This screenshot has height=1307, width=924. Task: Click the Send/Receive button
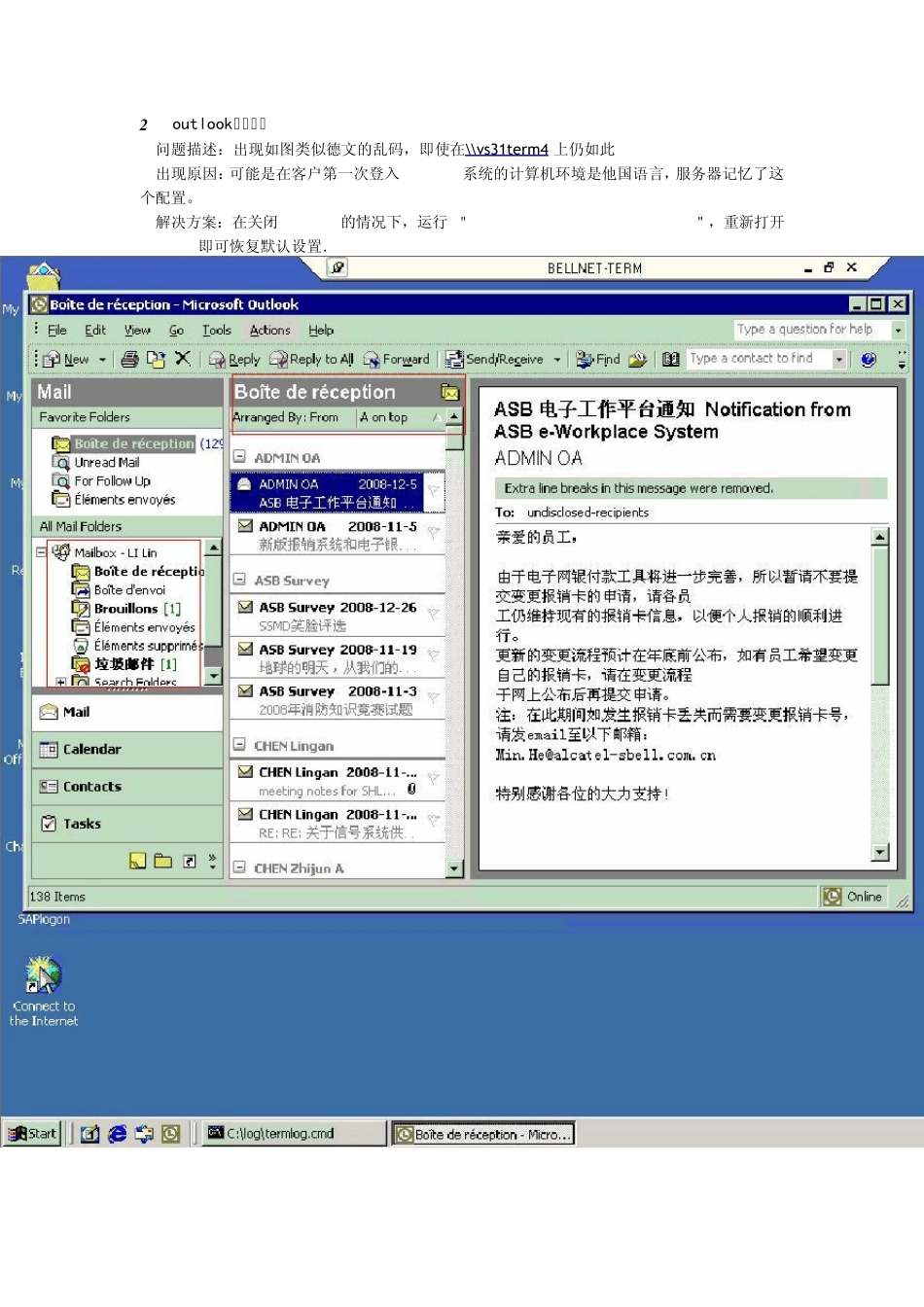(x=495, y=359)
